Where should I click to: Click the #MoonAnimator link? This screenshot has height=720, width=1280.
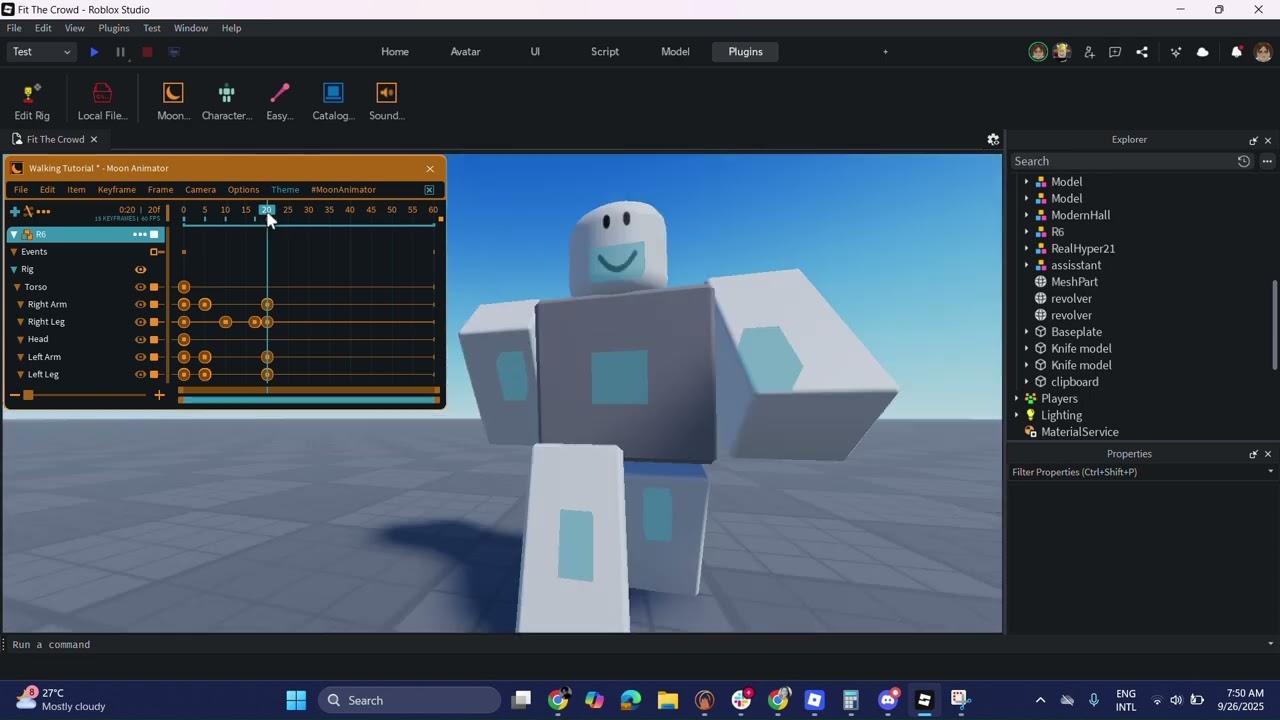click(x=343, y=190)
